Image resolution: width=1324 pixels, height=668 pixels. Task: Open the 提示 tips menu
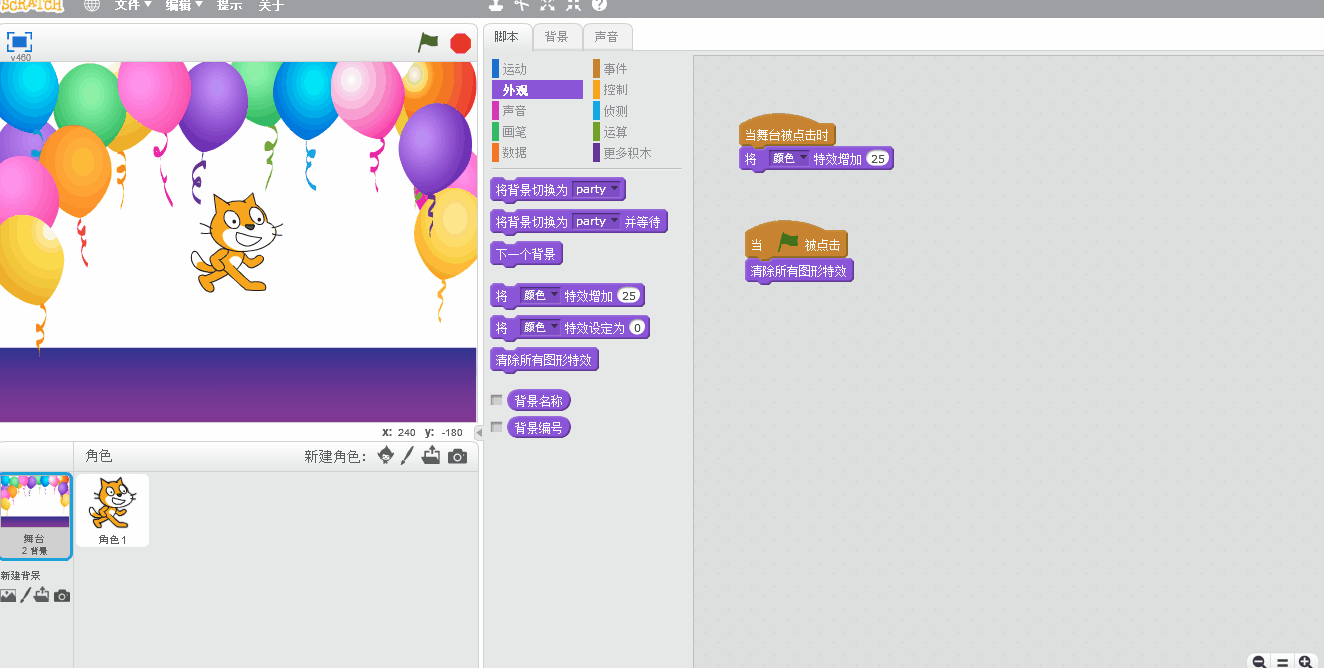[230, 5]
